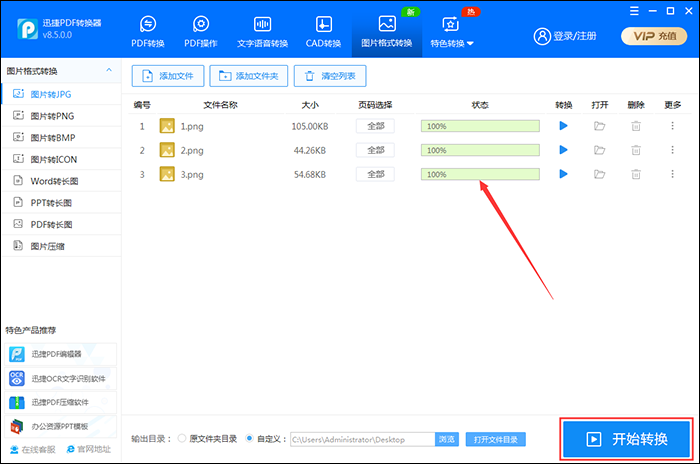Start converting 3.png with play icon

[x=563, y=174]
